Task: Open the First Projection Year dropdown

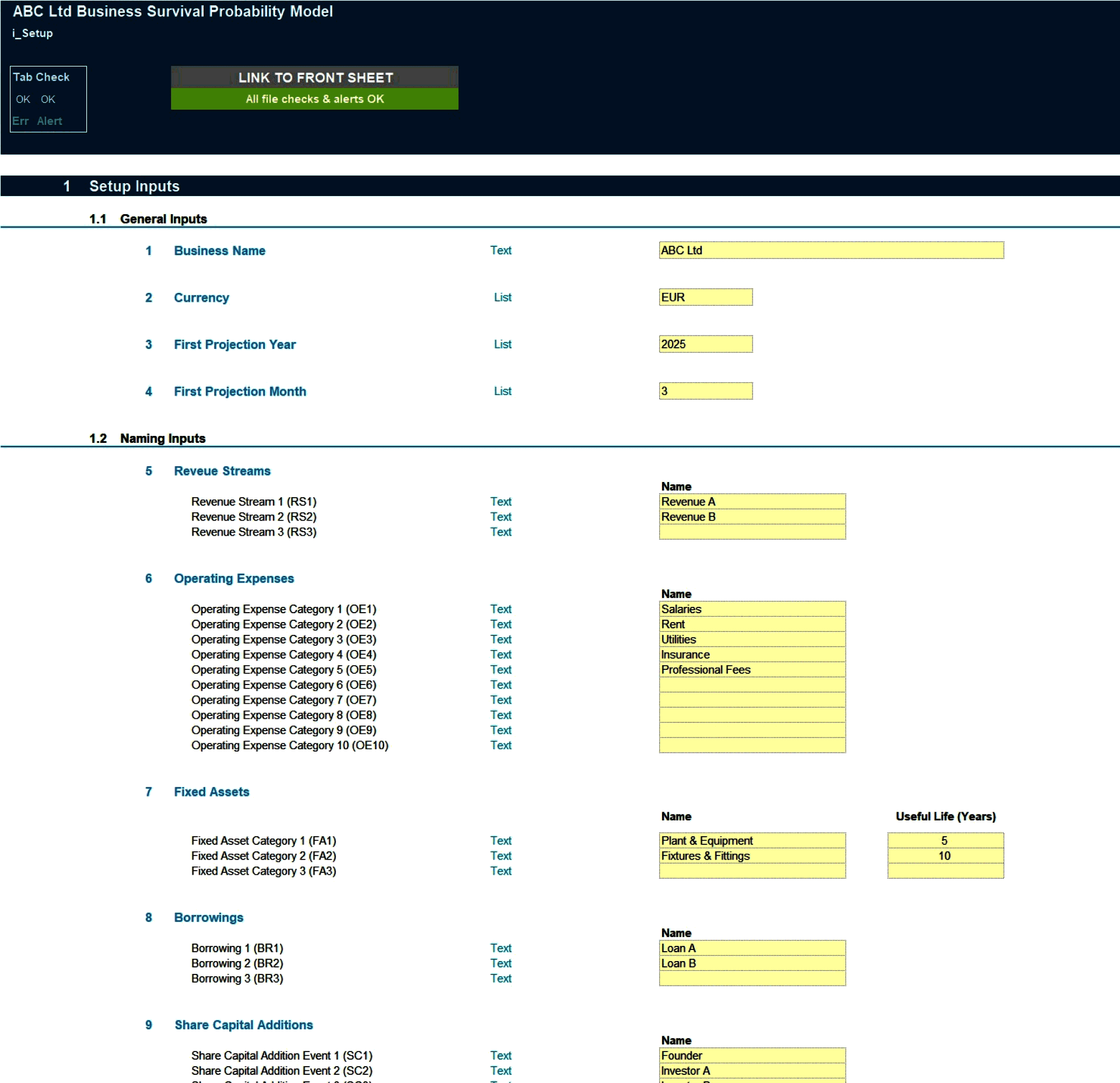Action: [x=705, y=344]
